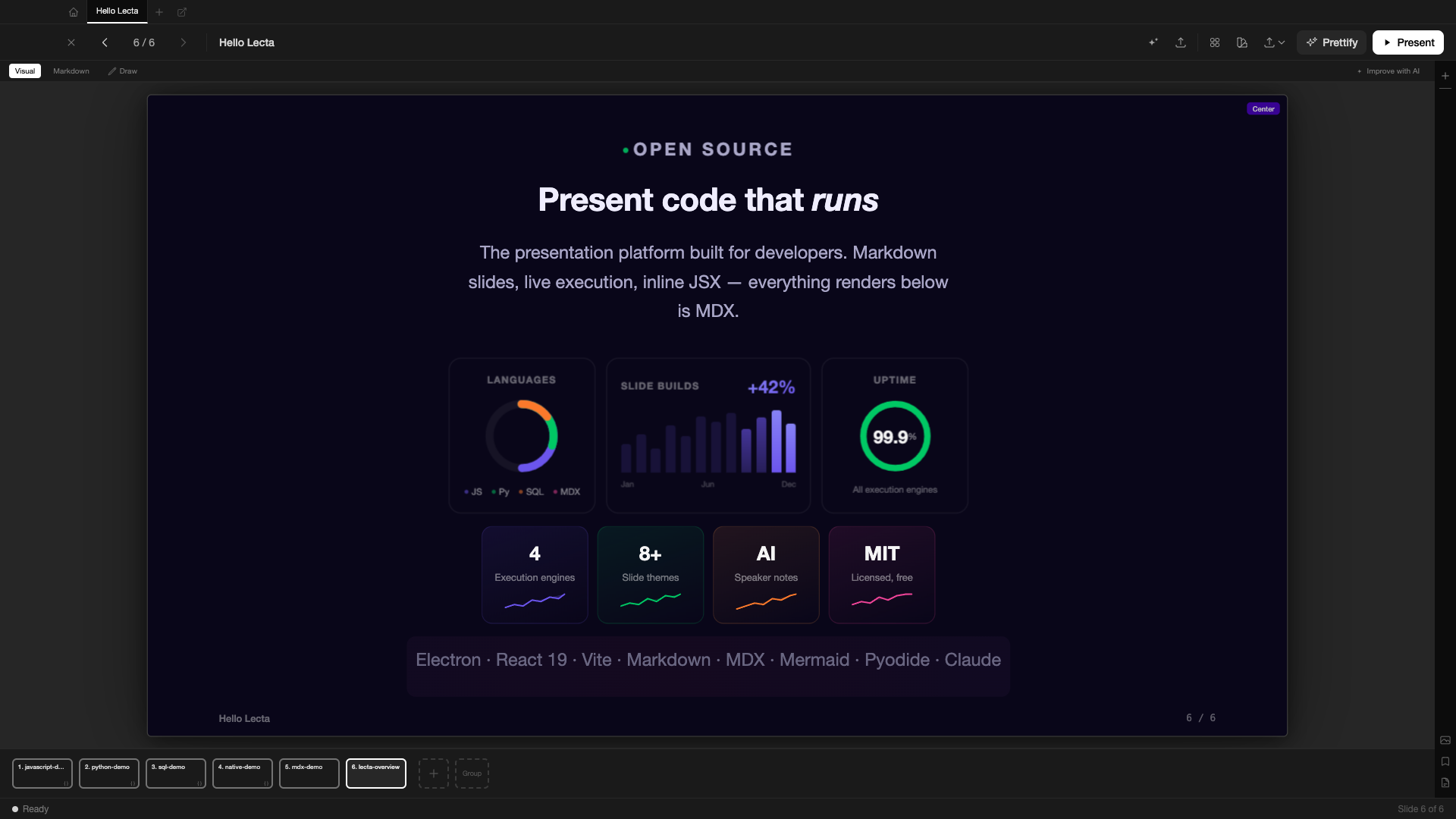
Task: Click the Center layout badge on slide
Action: click(x=1263, y=109)
